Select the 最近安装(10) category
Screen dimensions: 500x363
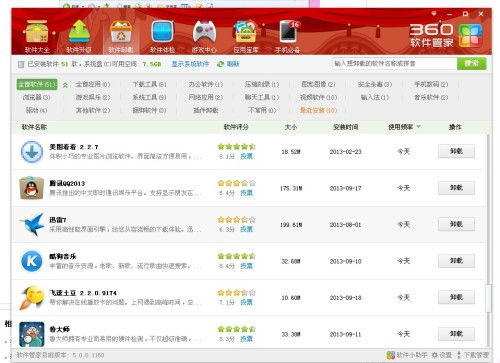pyautogui.click(x=318, y=110)
